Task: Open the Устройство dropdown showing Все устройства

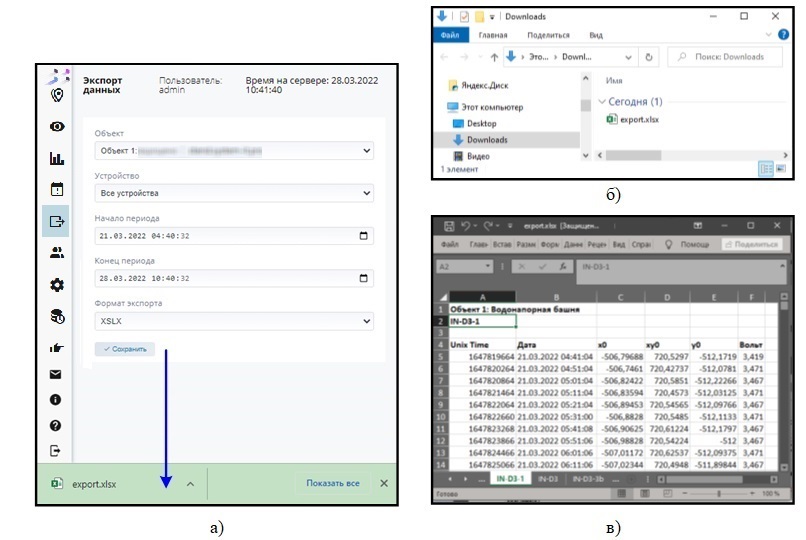Action: point(234,193)
